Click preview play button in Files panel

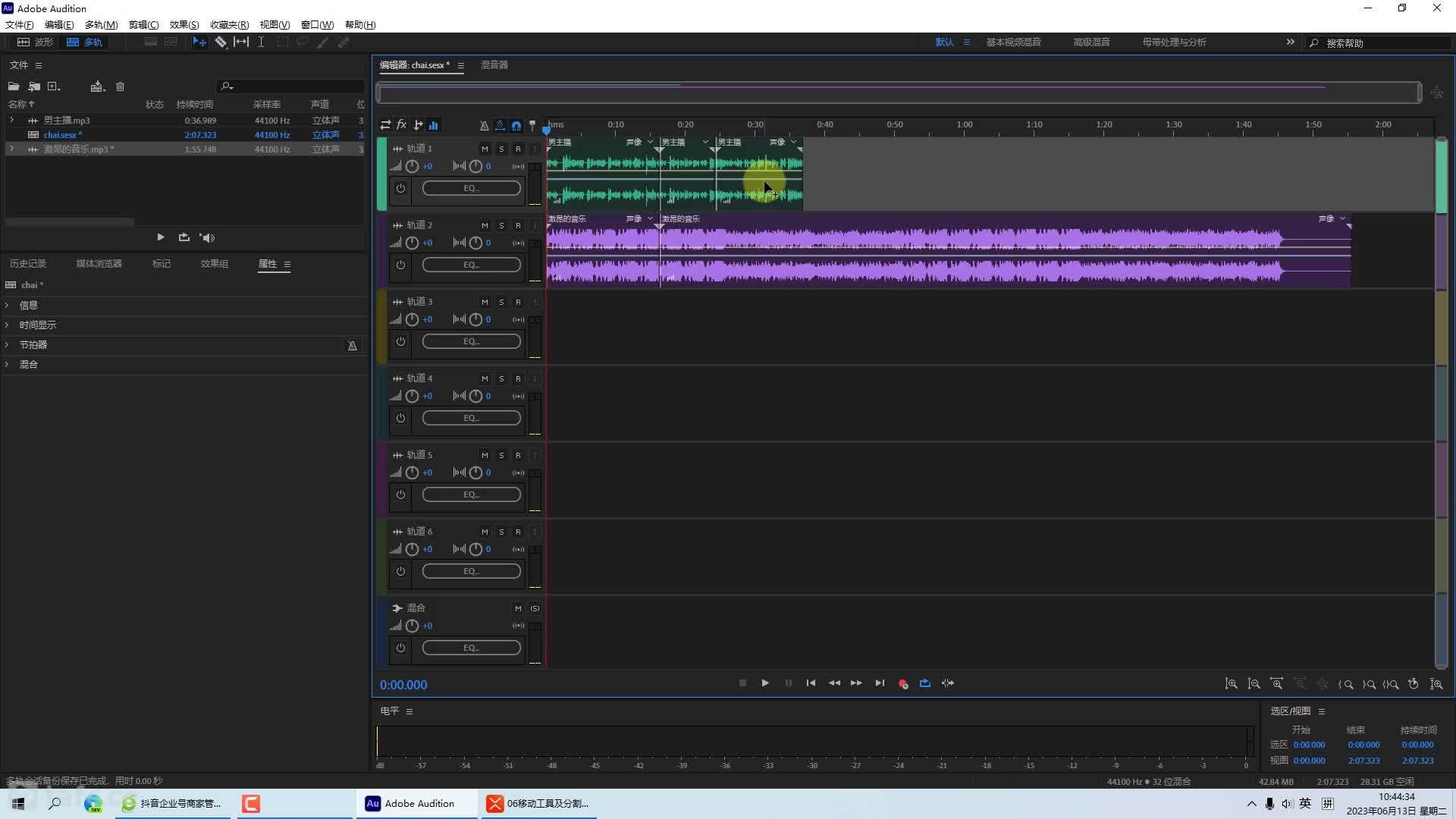(x=161, y=237)
